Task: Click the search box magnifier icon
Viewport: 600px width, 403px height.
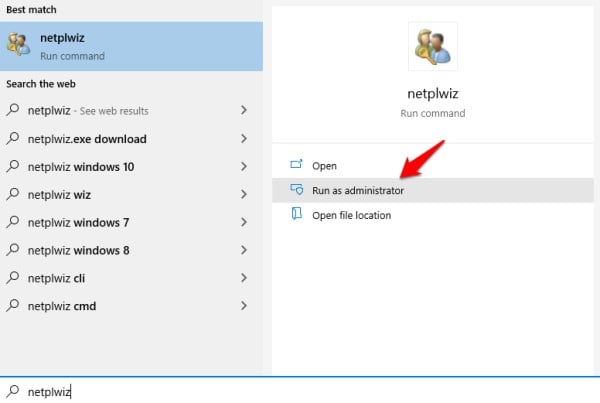Action: click(x=13, y=391)
